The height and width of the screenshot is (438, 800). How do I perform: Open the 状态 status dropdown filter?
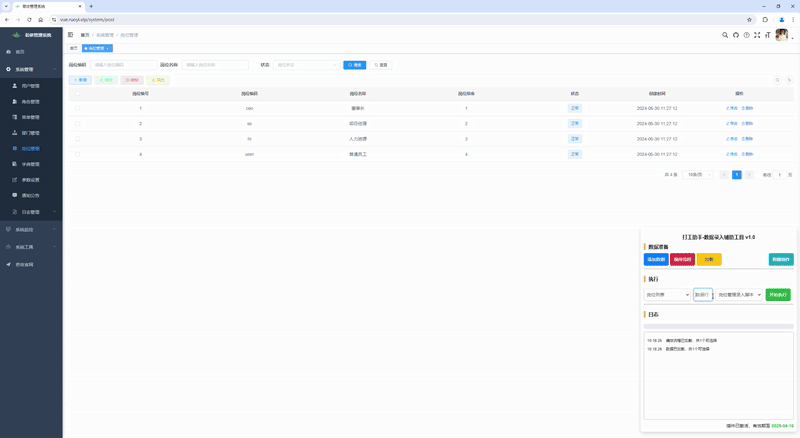coord(307,65)
